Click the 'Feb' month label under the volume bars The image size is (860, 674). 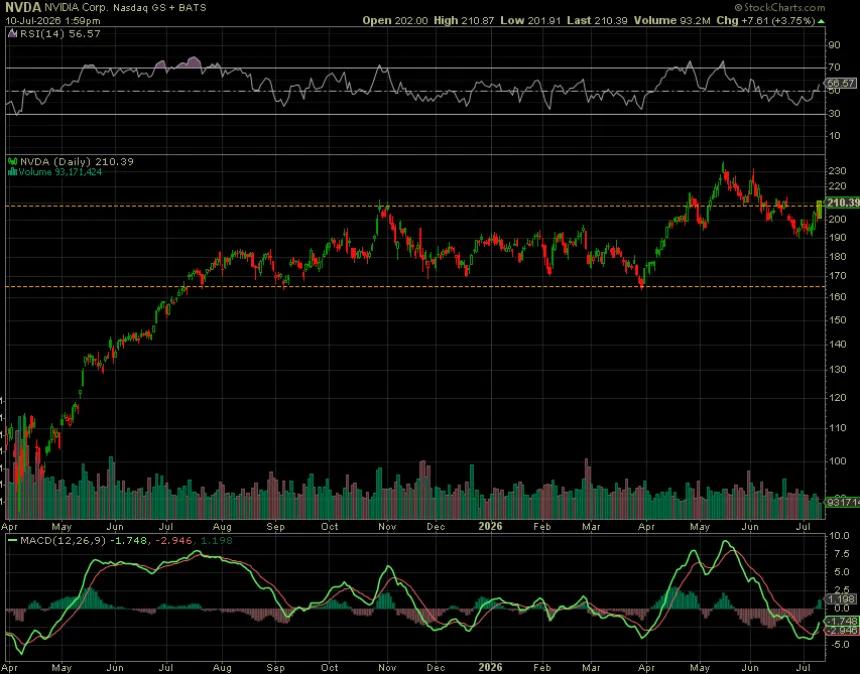click(x=542, y=526)
